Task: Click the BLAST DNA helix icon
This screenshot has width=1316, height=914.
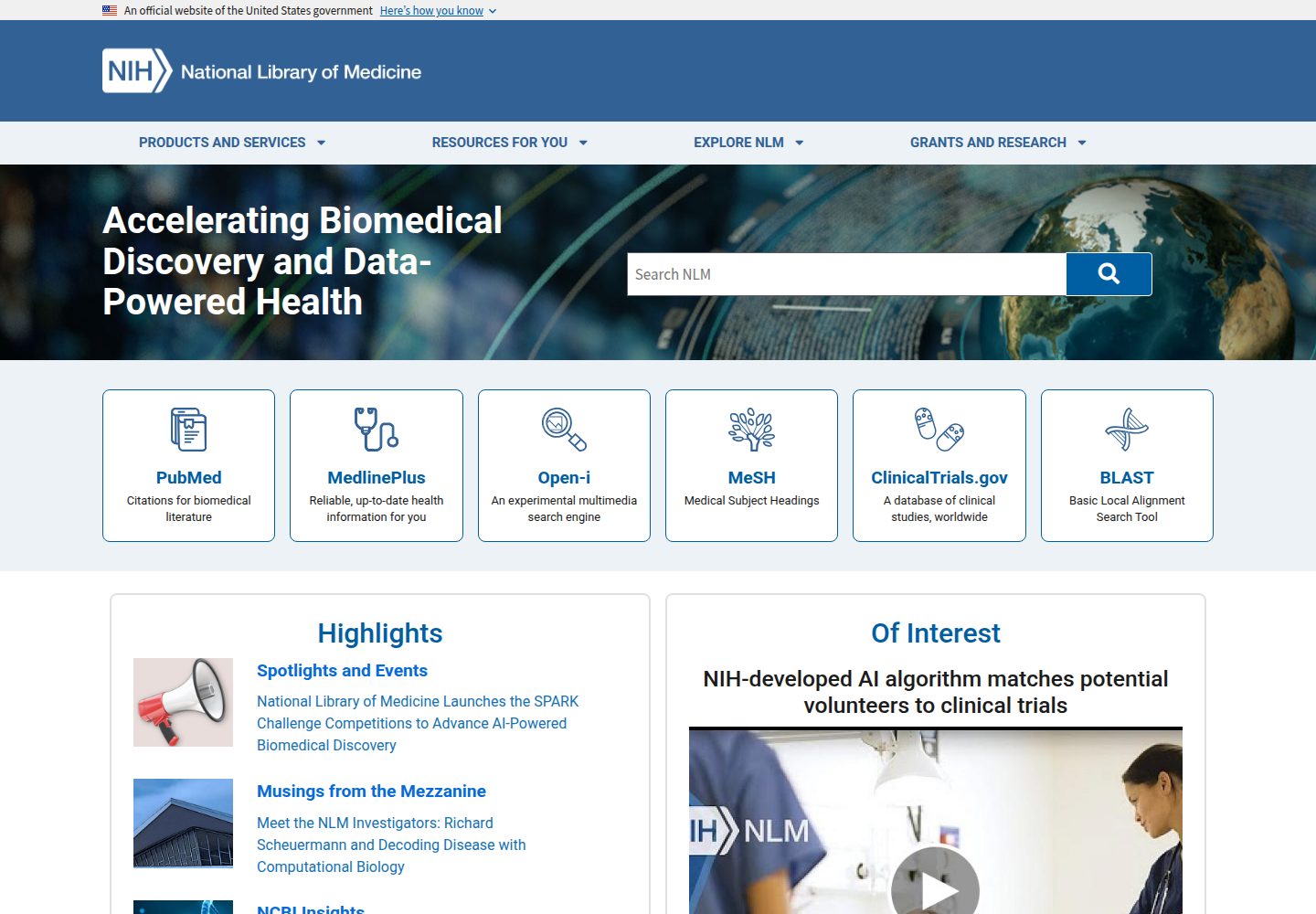Action: (x=1127, y=429)
